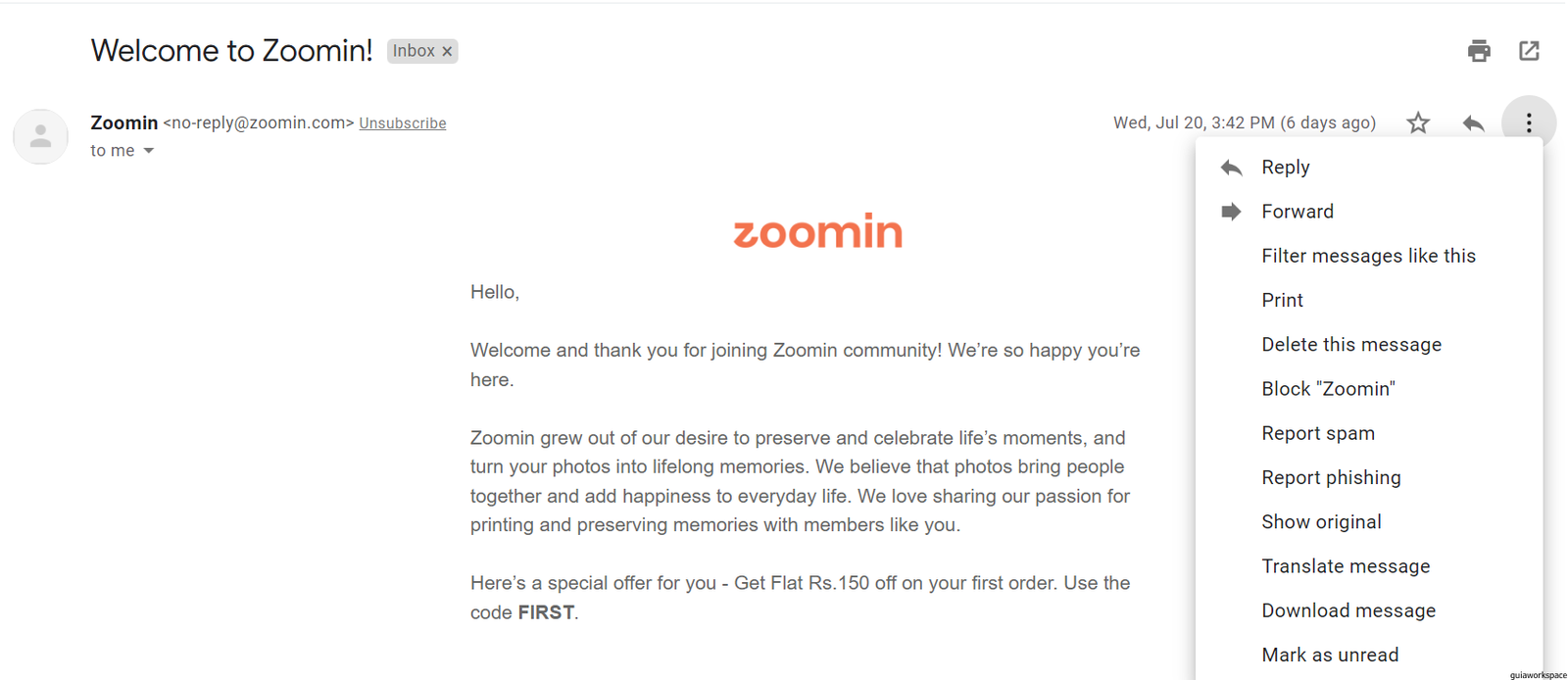Choose Print in the dropdown menu
Screen dimensions: 1568x680
click(1369, 300)
